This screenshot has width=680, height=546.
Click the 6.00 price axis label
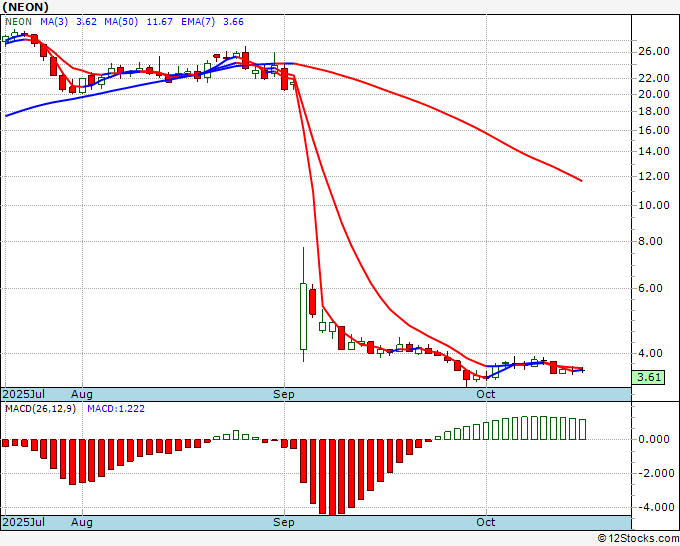(651, 288)
